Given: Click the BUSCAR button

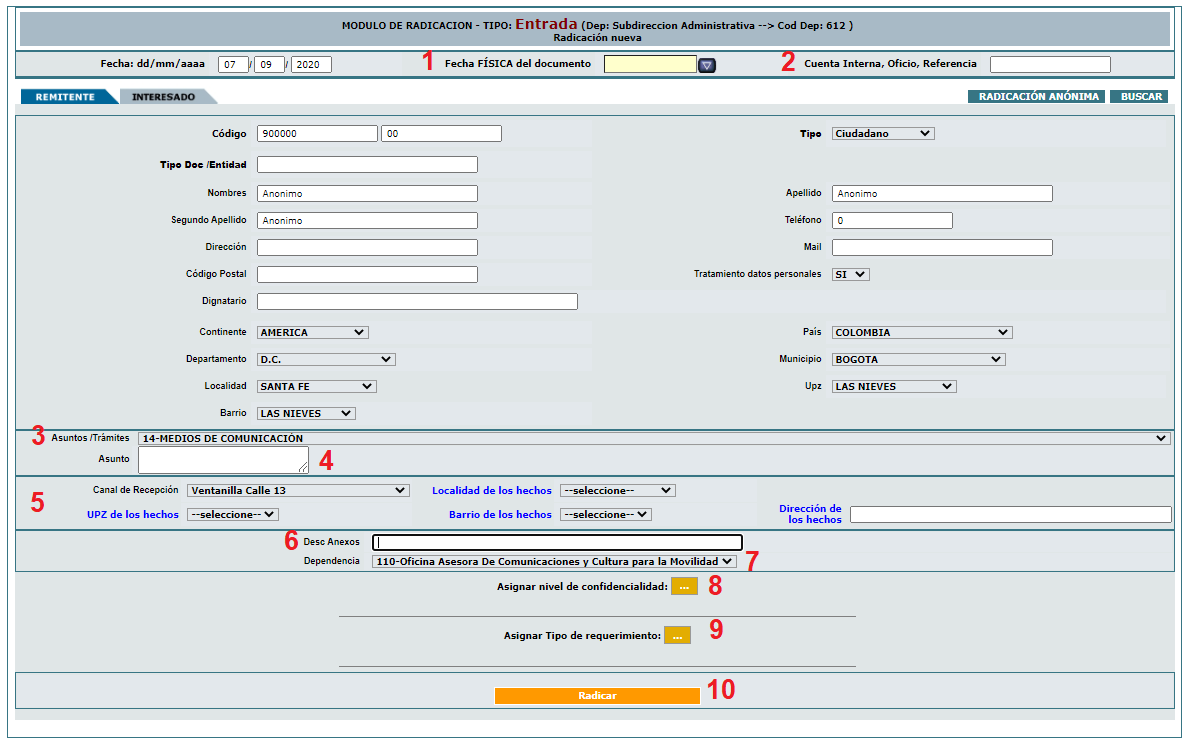Looking at the screenshot, I should pos(1140,96).
